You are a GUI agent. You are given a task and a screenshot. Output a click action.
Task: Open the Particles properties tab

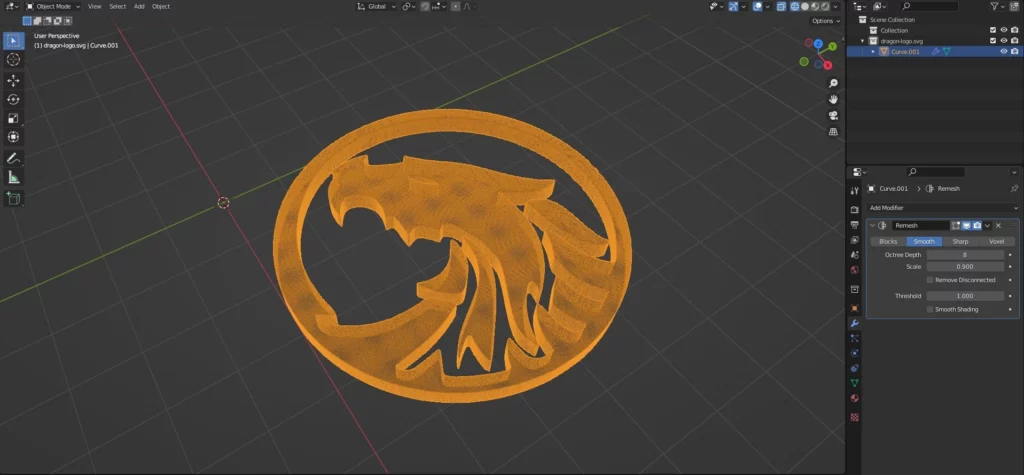coord(854,338)
